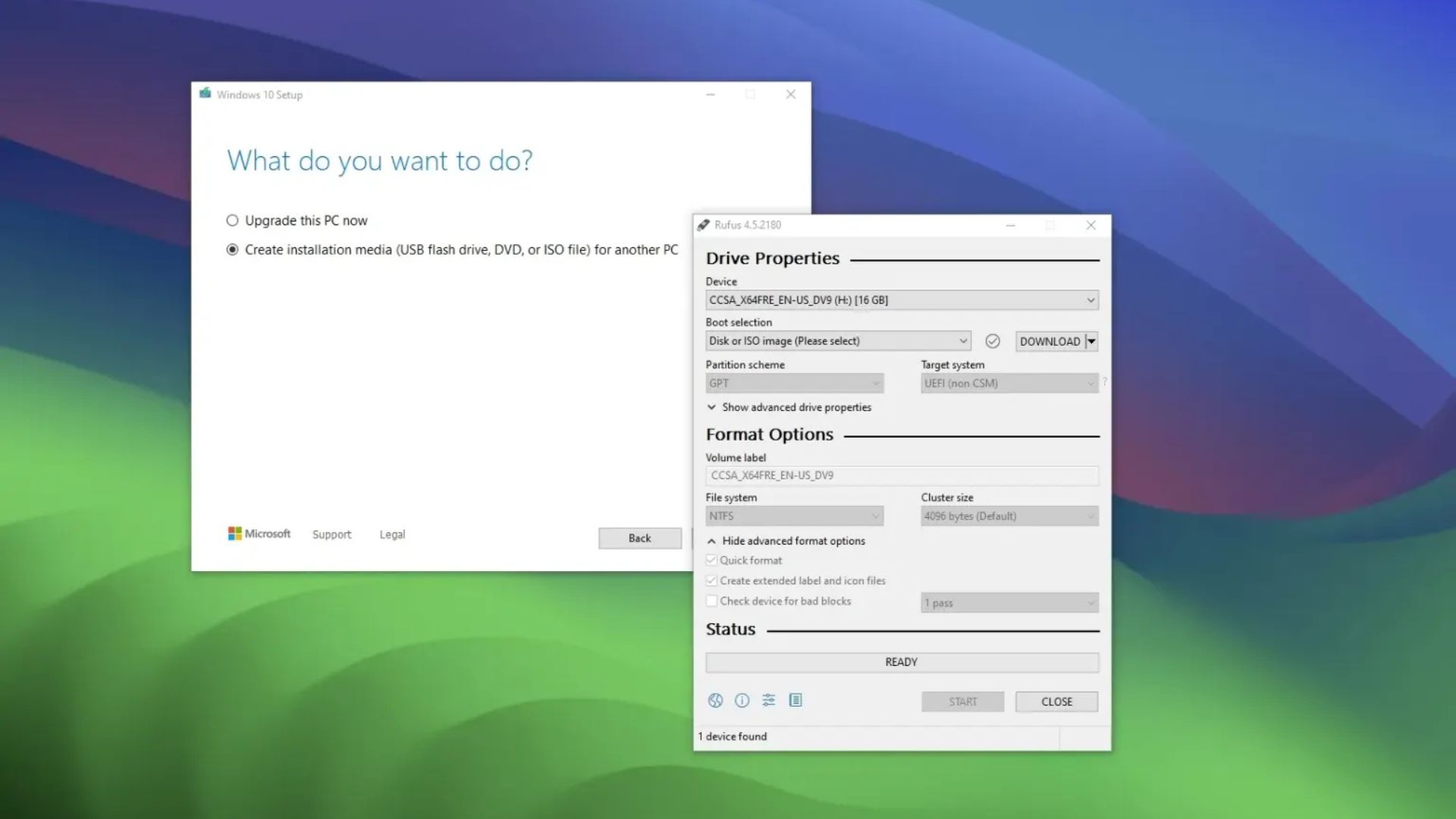Show the Rufus log panel
Screen dimensions: 1456x819
(x=795, y=700)
